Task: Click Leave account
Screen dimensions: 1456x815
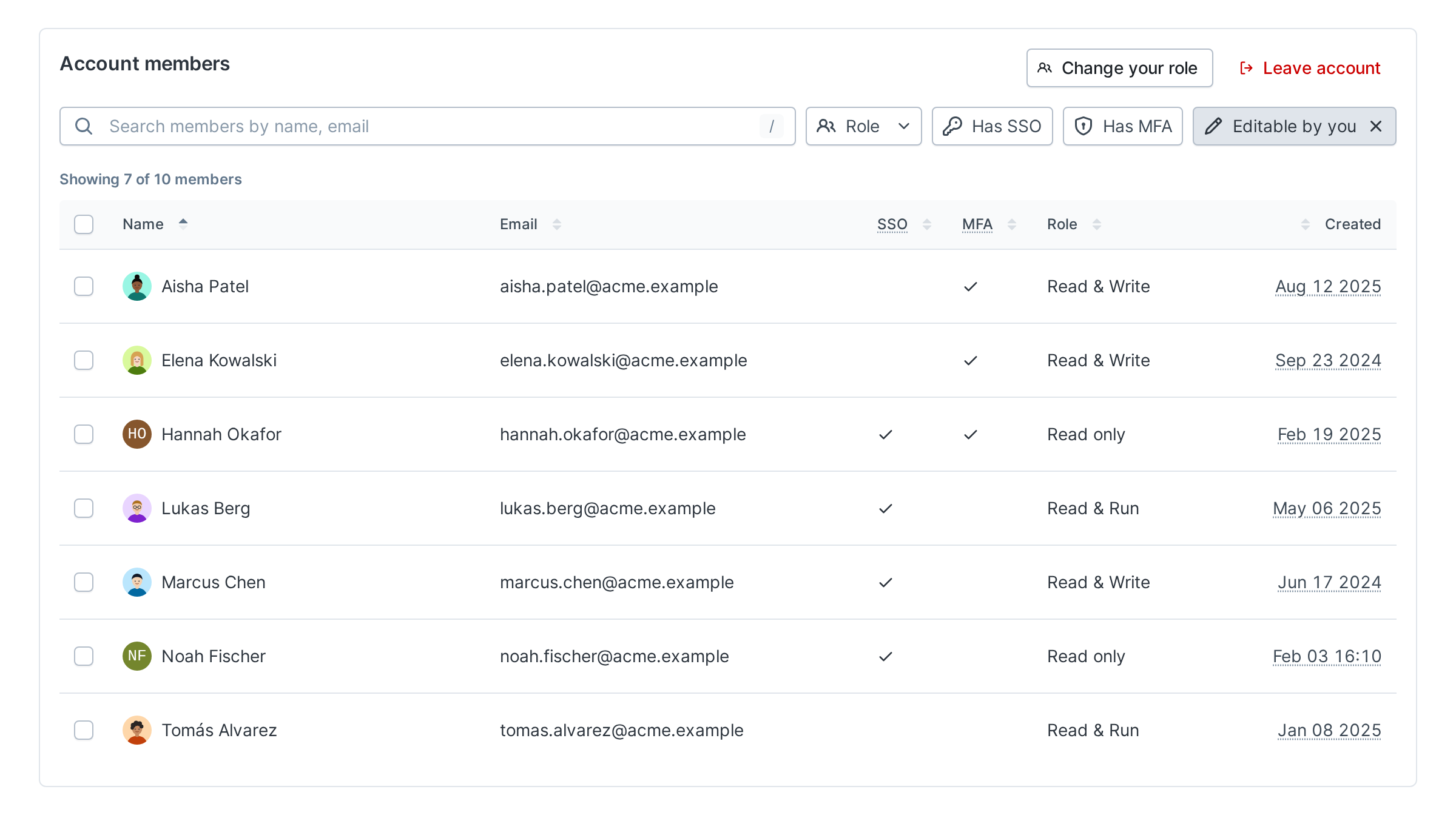Action: (x=1310, y=68)
